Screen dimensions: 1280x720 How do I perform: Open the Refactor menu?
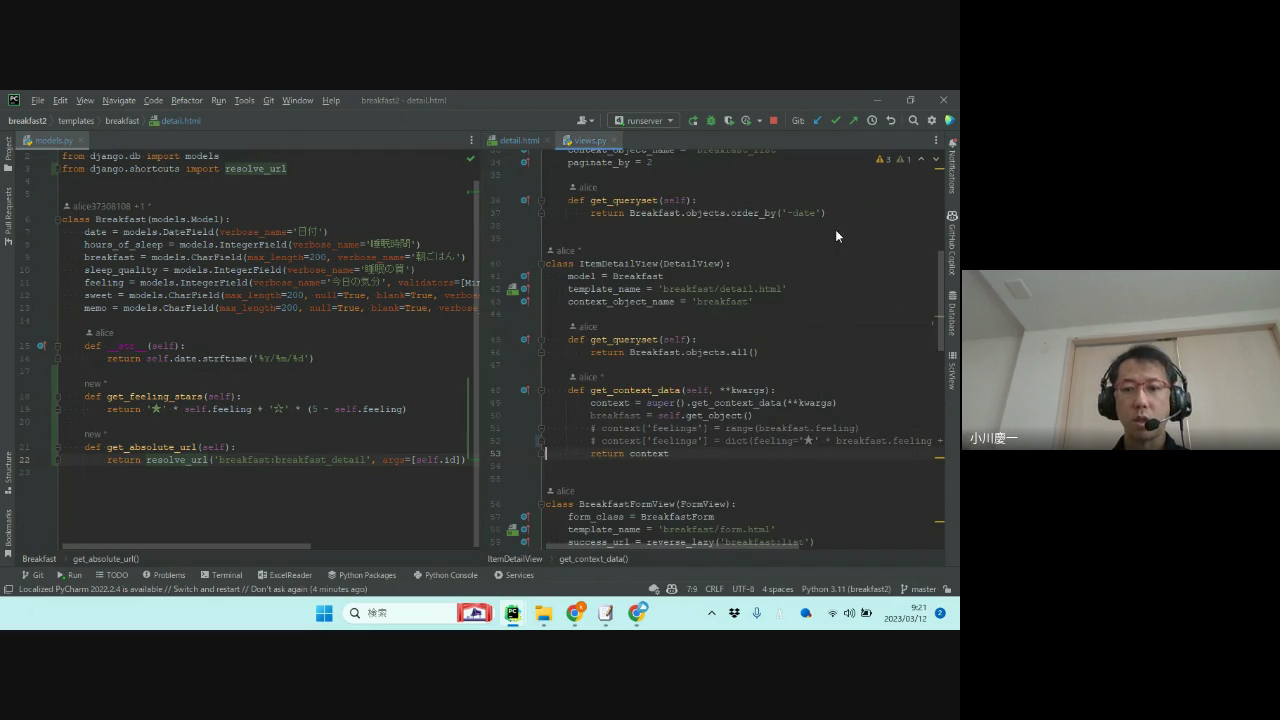186,100
